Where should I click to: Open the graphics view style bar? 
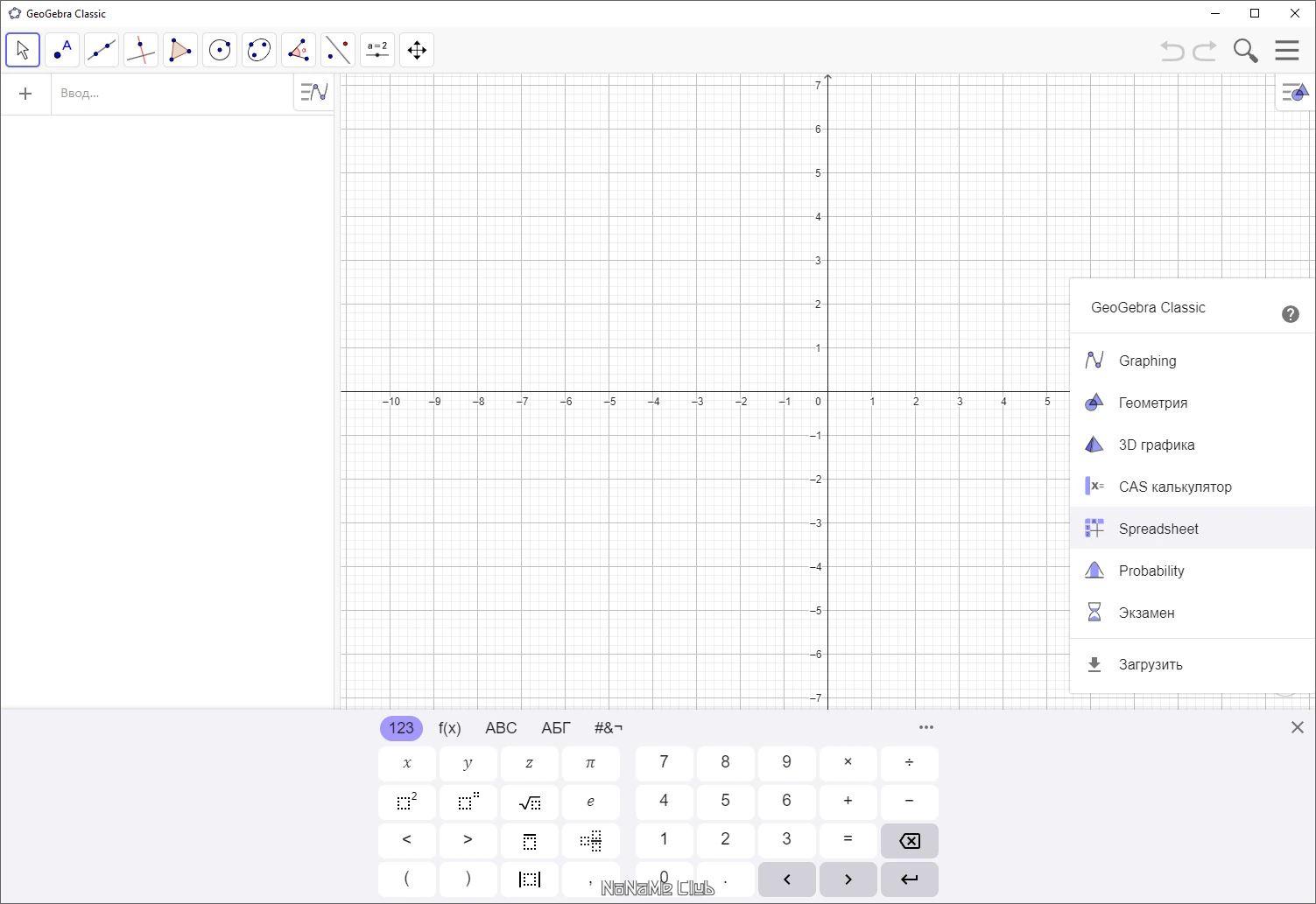pyautogui.click(x=1295, y=93)
